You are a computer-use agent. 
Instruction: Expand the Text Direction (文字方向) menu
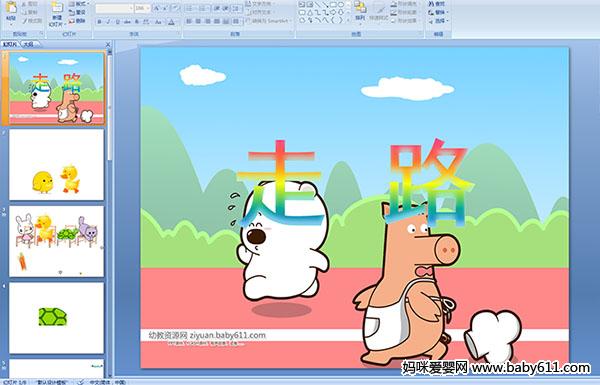point(261,4)
